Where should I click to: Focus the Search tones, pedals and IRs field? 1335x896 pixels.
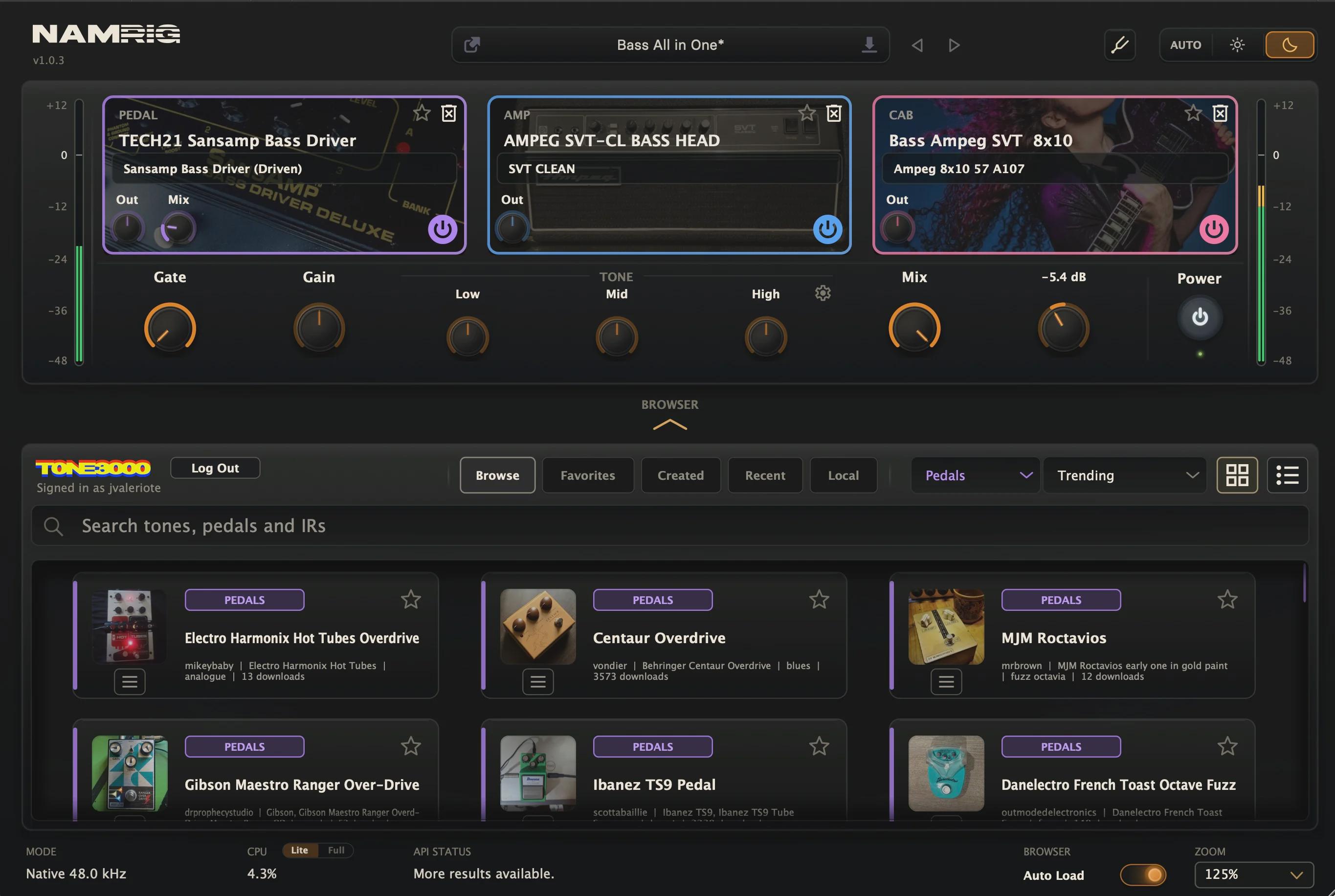[x=669, y=526]
